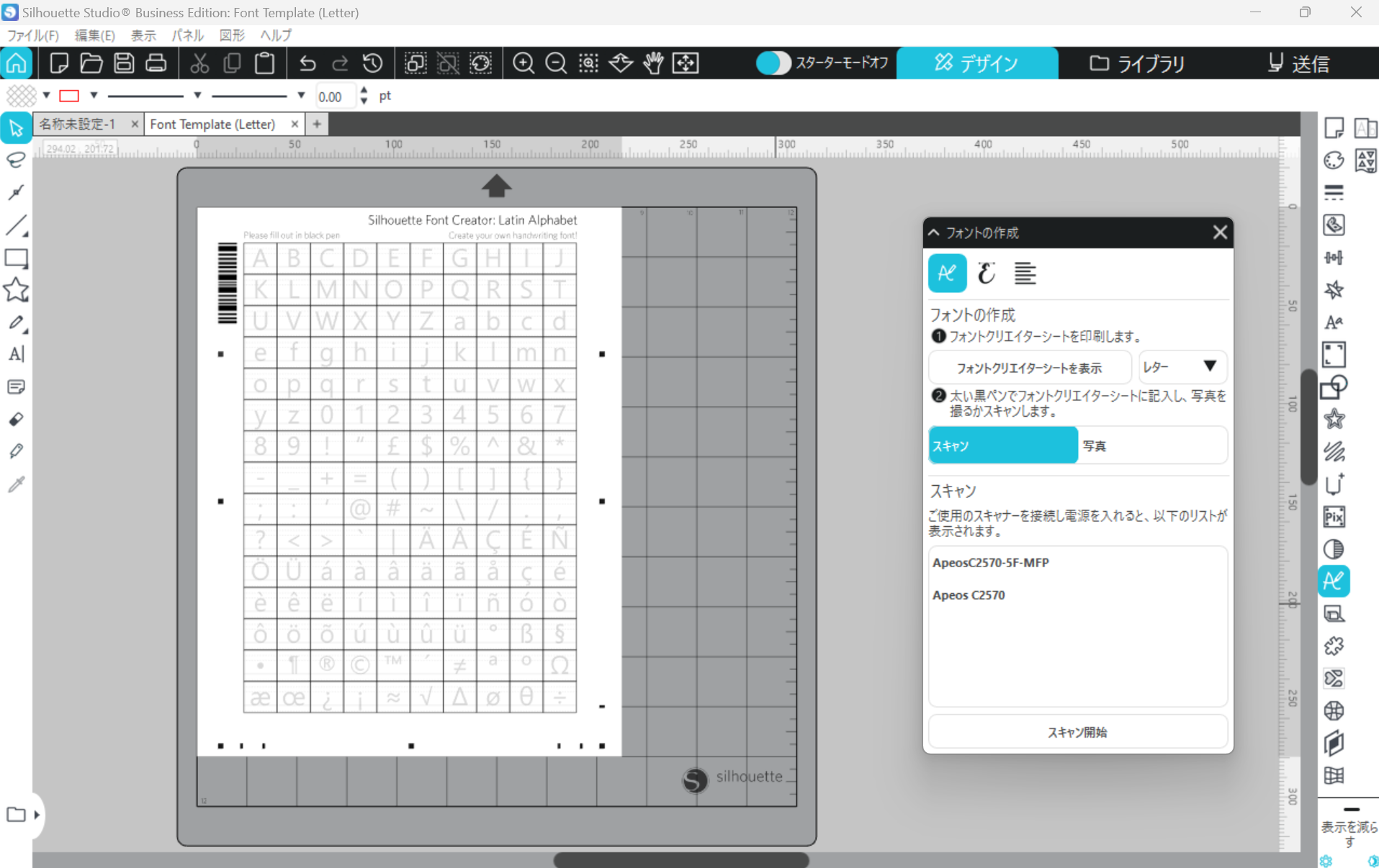This screenshot has width=1379, height=868.
Task: Paste from clipboard icon
Action: [264, 63]
